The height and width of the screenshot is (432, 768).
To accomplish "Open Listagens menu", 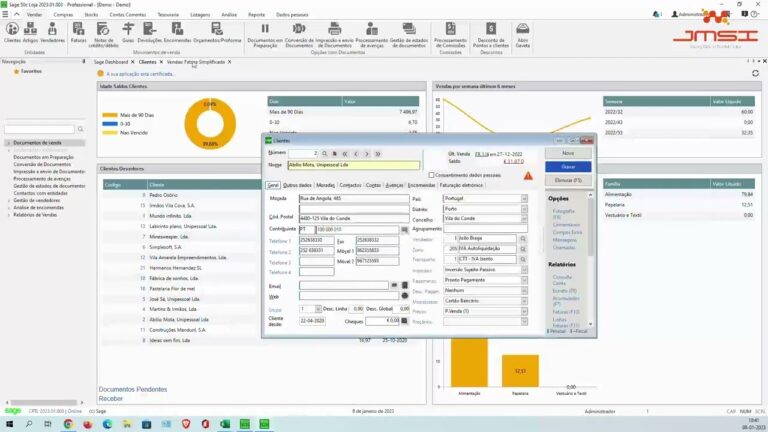I will click(x=200, y=15).
